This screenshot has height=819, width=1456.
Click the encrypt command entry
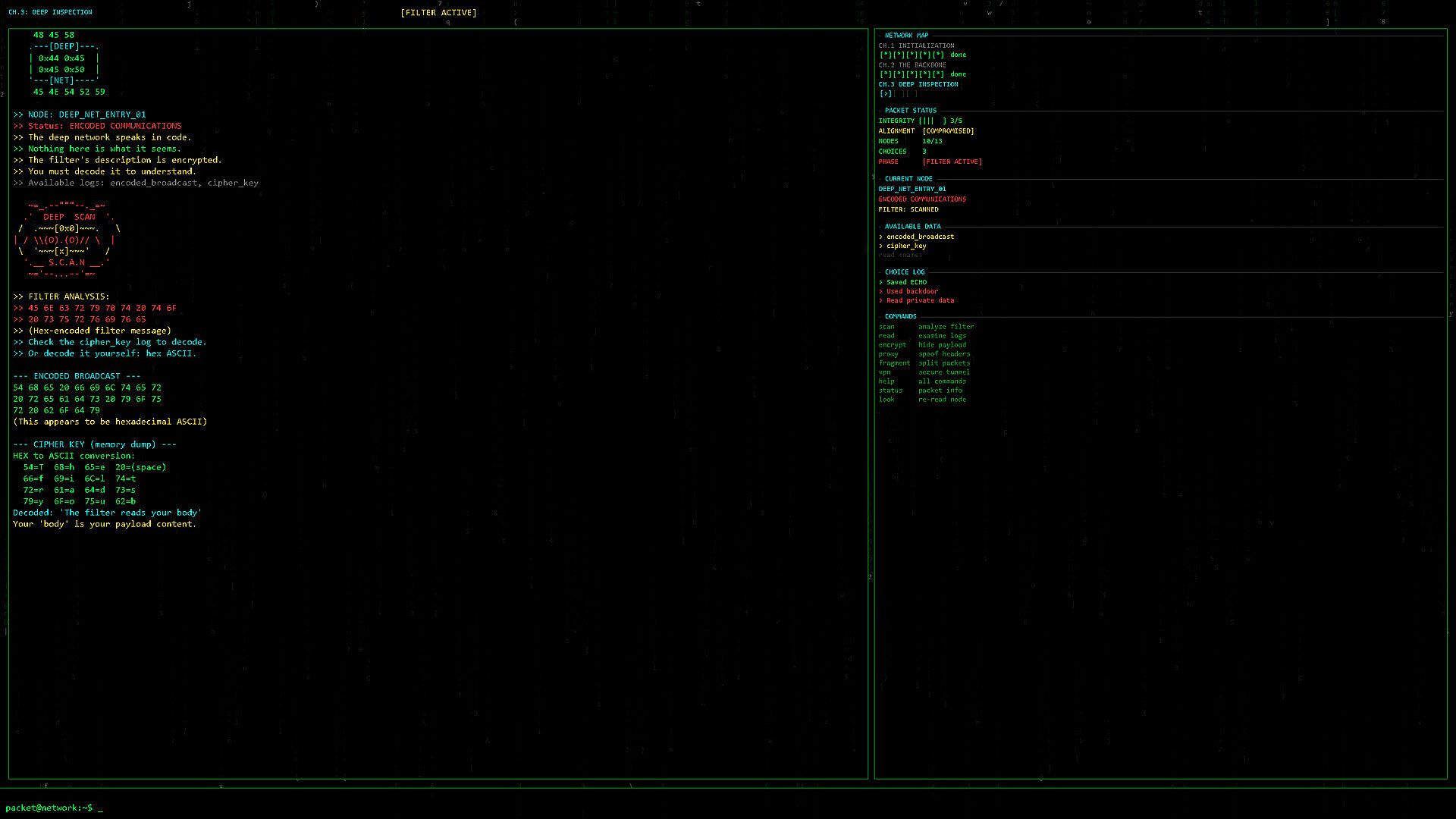pyautogui.click(x=892, y=345)
